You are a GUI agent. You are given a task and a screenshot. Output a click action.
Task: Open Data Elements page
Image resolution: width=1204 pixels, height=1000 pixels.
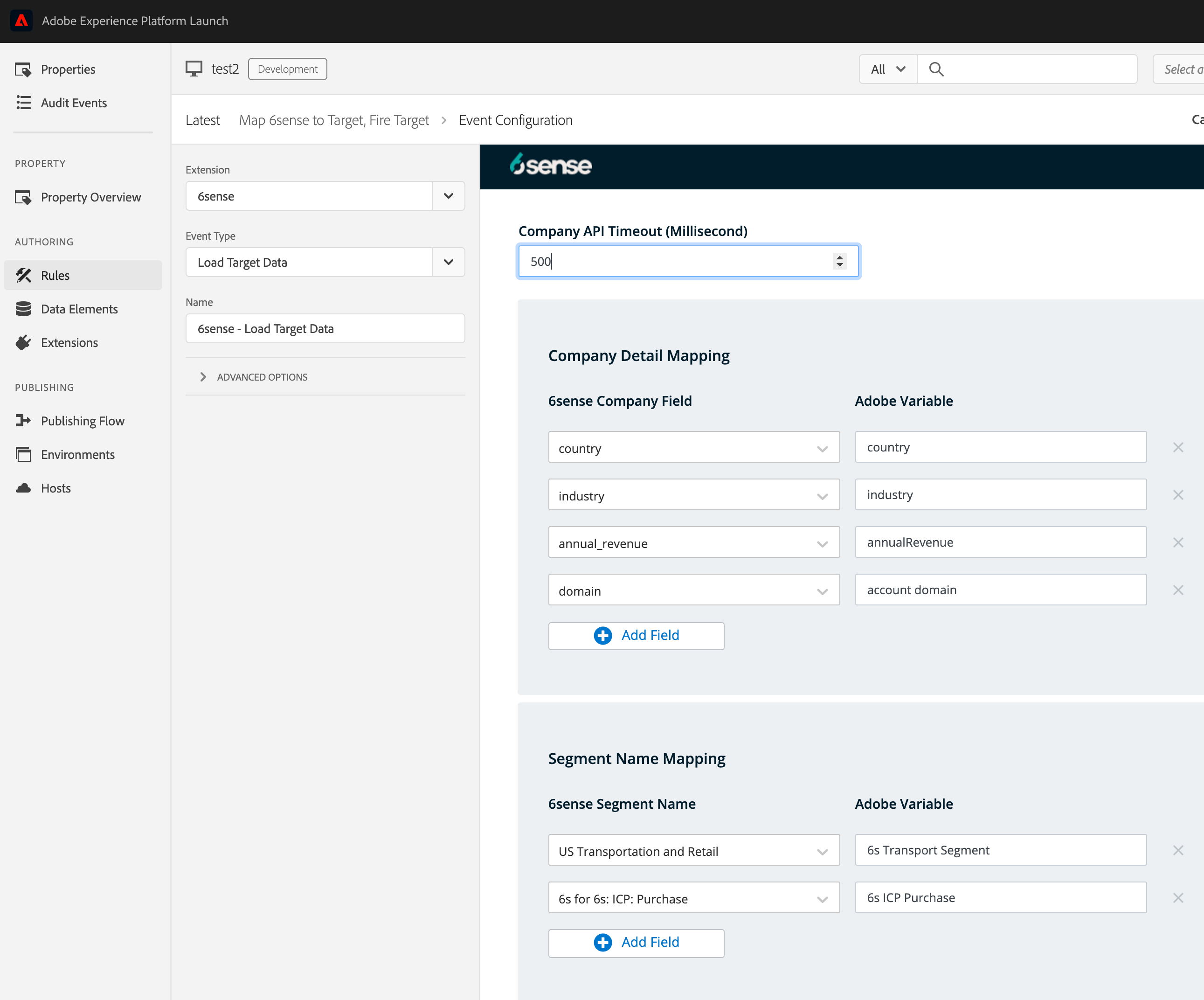click(x=67, y=309)
